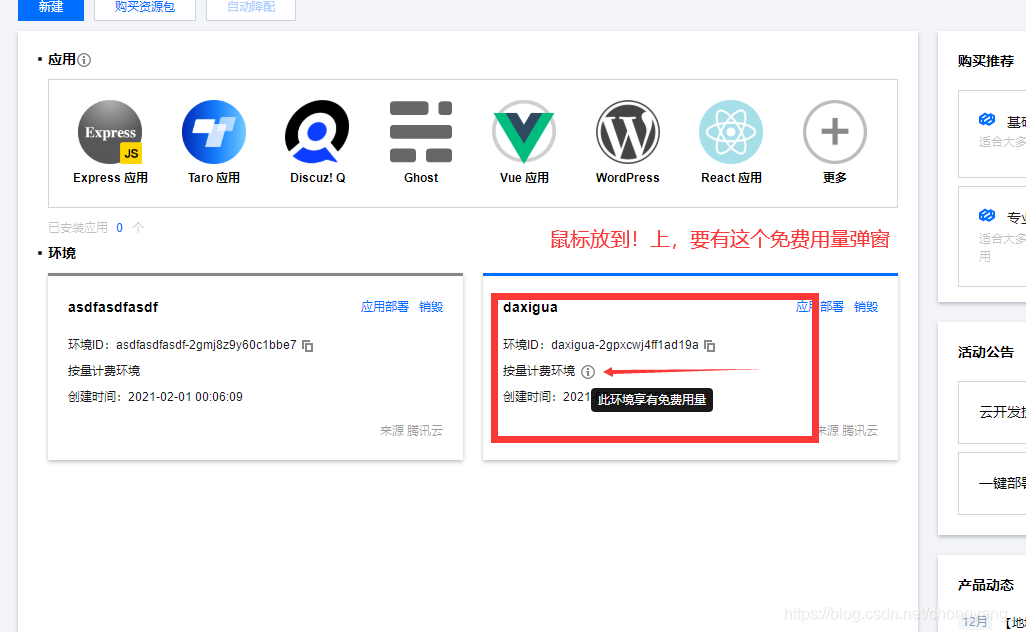Click info icon next to daxigua 按量计费环境
This screenshot has height=632, width=1026.
(588, 372)
